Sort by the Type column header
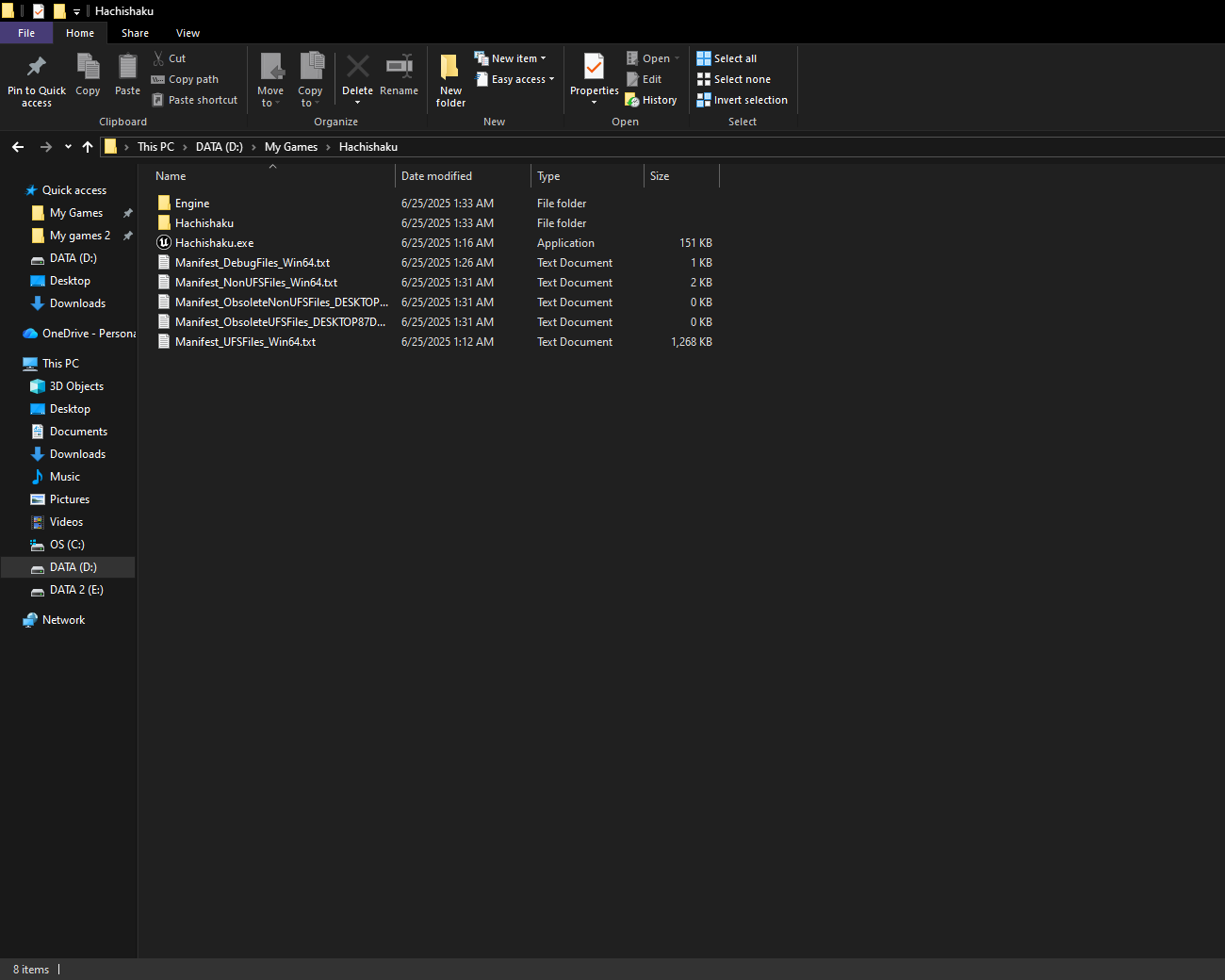The image size is (1225, 980). pos(588,176)
